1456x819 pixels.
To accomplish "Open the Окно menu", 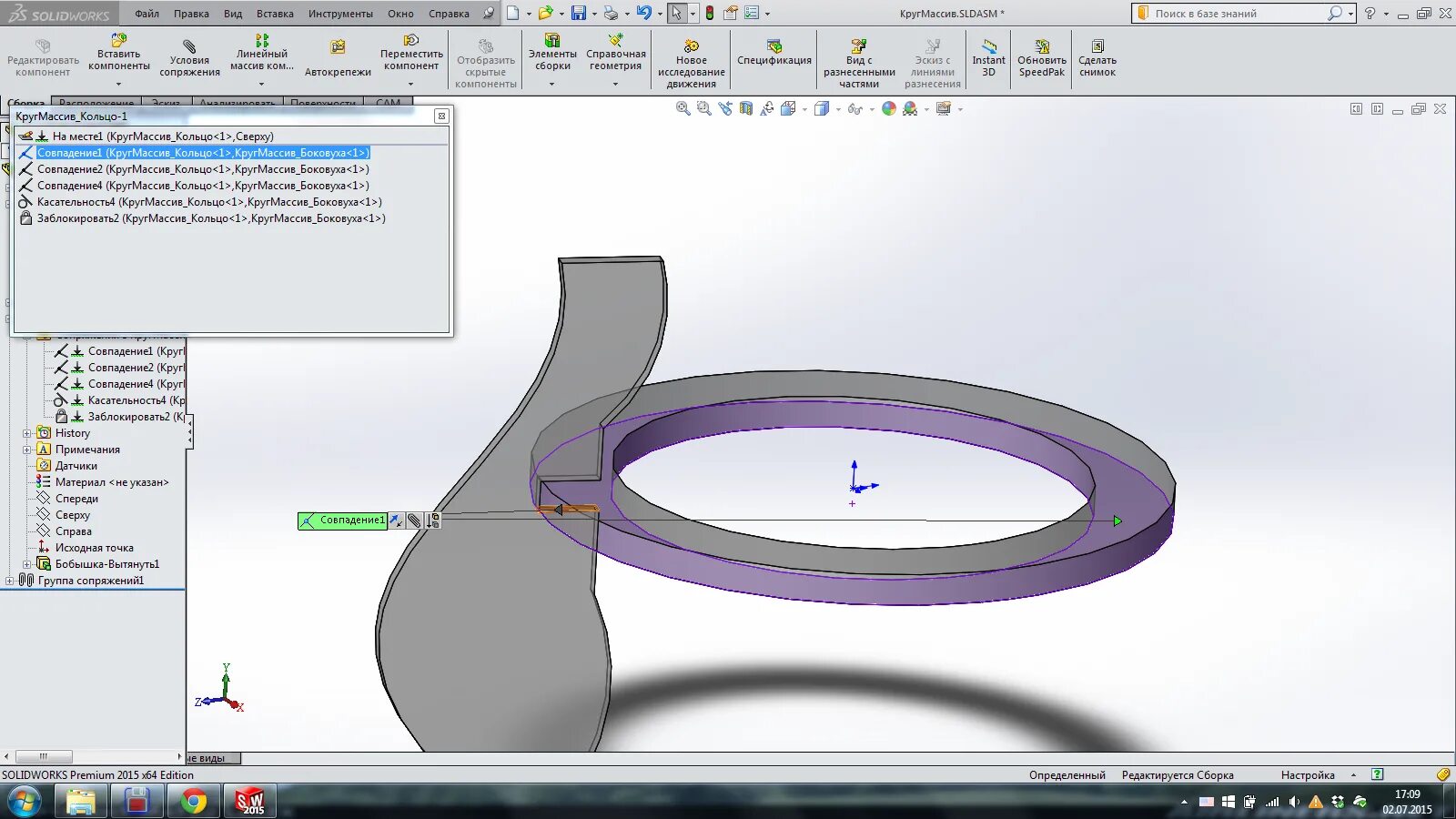I will [x=400, y=14].
